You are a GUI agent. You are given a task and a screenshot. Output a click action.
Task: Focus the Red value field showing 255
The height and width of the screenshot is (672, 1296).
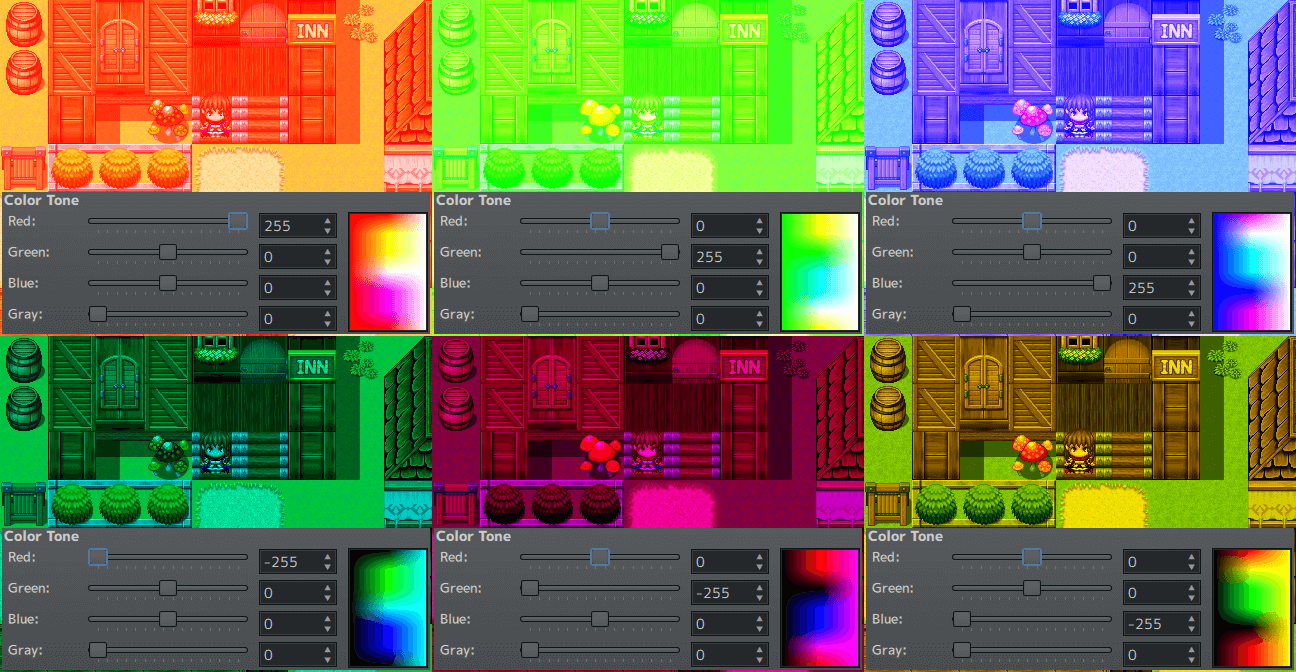(297, 226)
